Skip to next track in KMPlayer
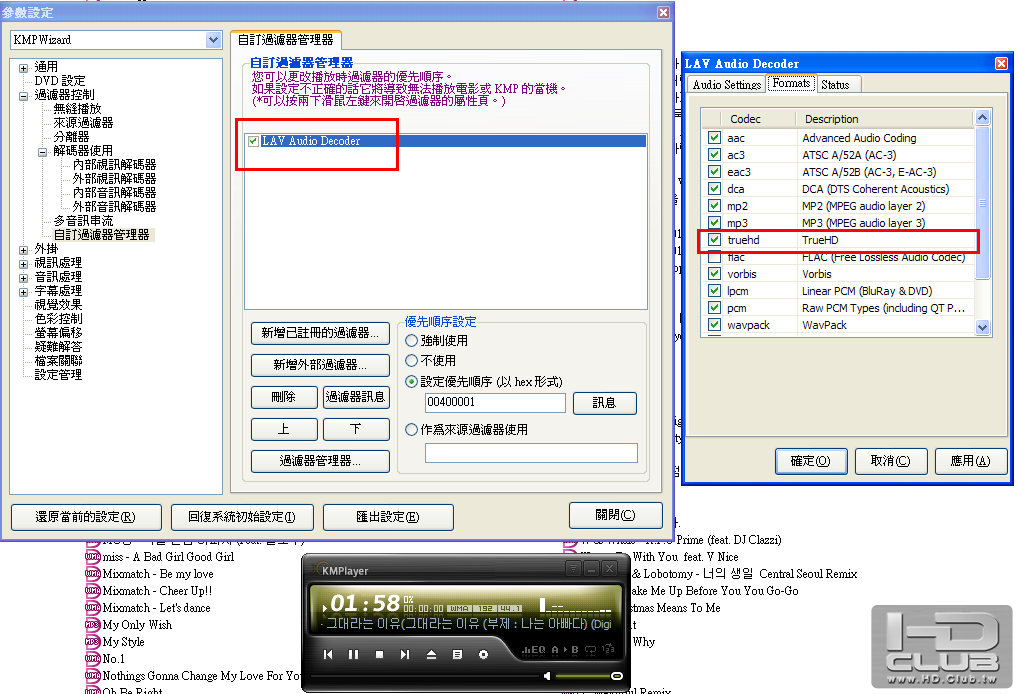This screenshot has width=1018, height=694. pos(405,654)
